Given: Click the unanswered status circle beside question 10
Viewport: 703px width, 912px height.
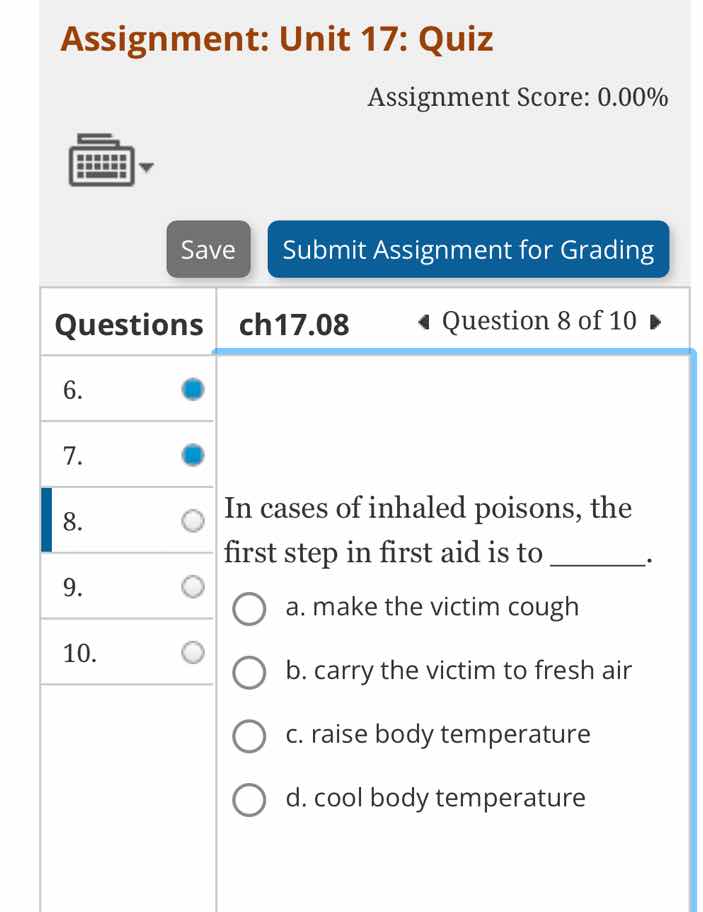Looking at the screenshot, I should click(191, 650).
